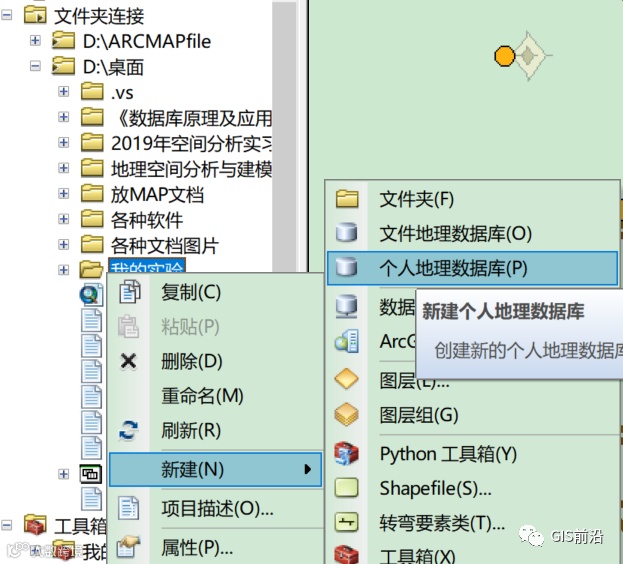Screen dimensions: 623x564
Task: Click the 工具箱 red toolbox icon in tree
Action: click(35, 524)
